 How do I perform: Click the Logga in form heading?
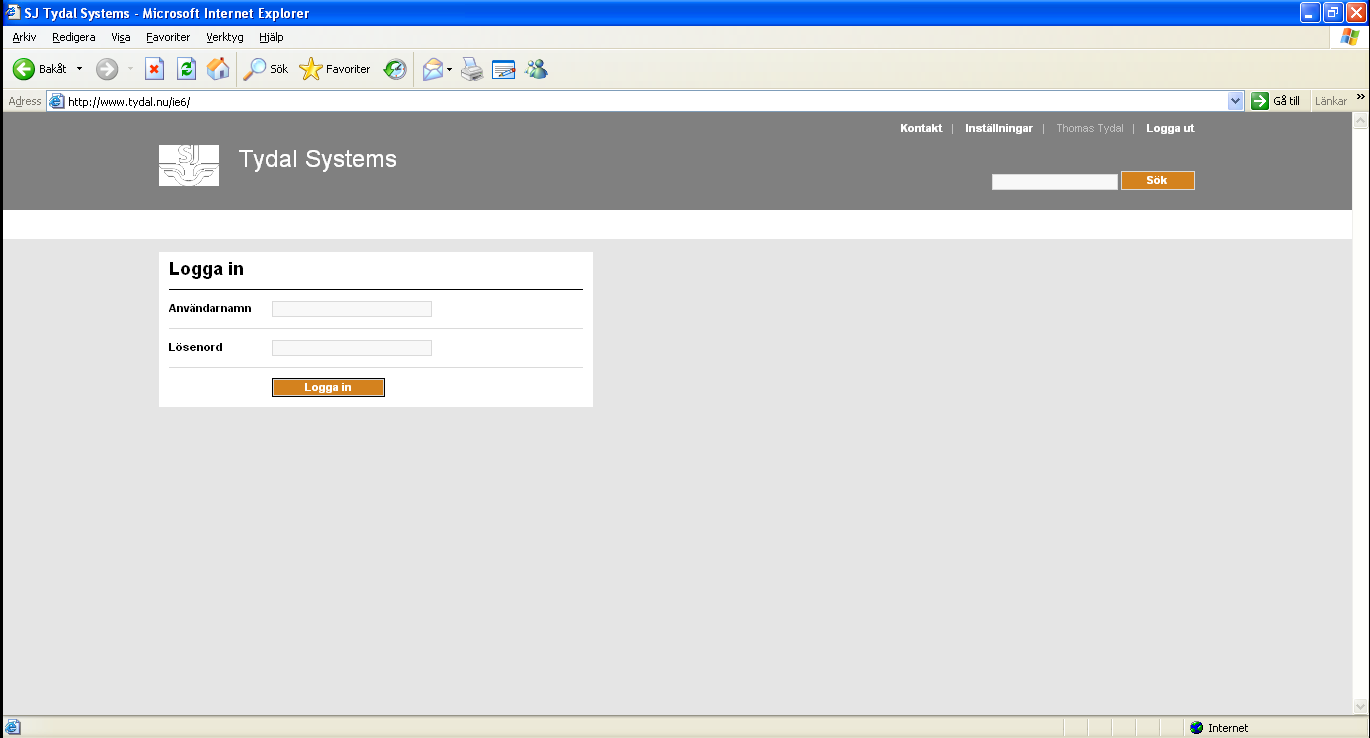tap(206, 269)
